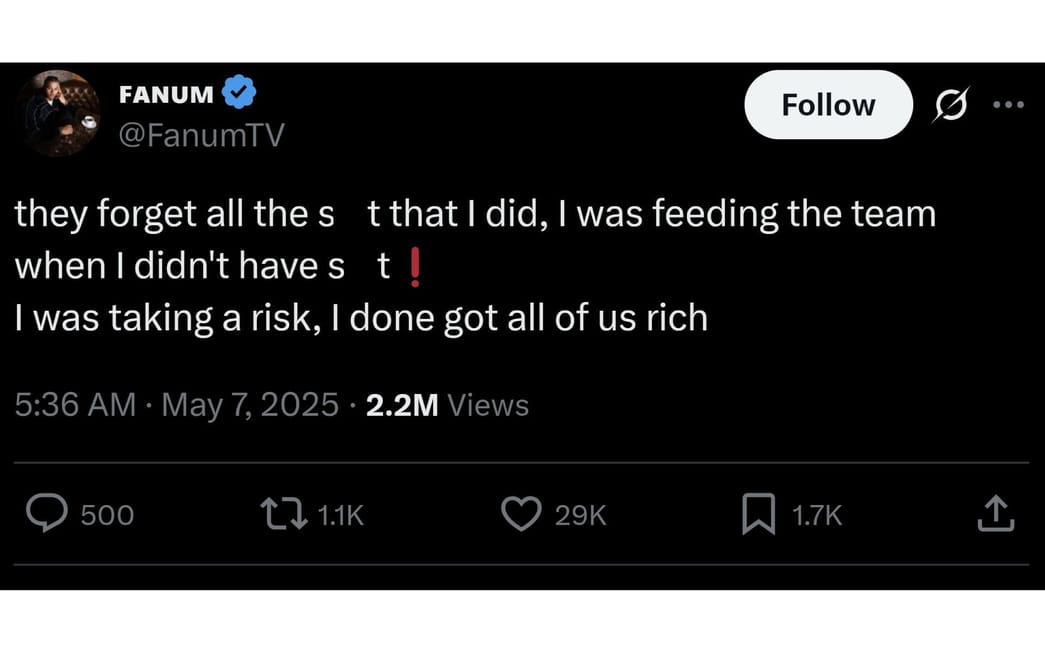This screenshot has width=1045, height=653.
Task: Click Fanum's profile picture
Action: 58,112
